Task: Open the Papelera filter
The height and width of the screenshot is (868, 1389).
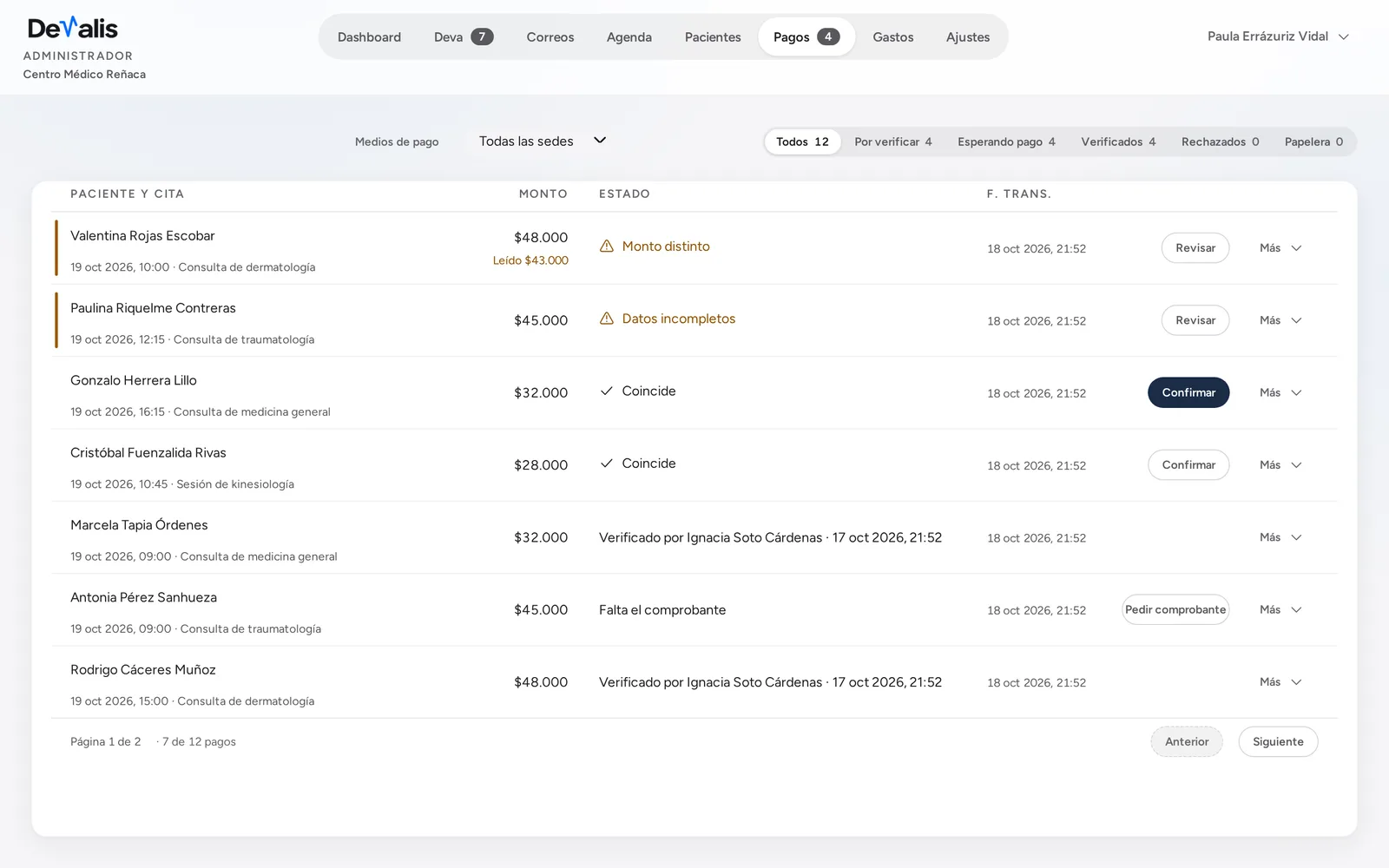Action: 1313,141
